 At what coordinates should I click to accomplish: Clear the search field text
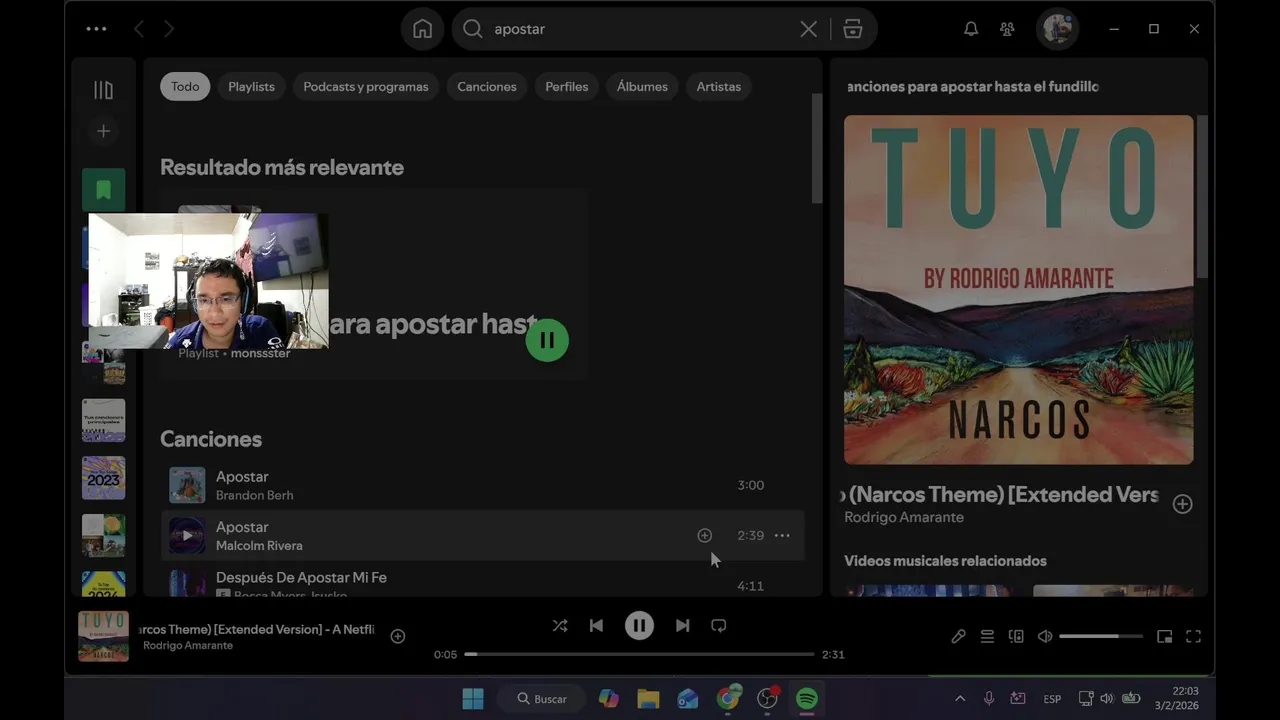pyautogui.click(x=808, y=29)
